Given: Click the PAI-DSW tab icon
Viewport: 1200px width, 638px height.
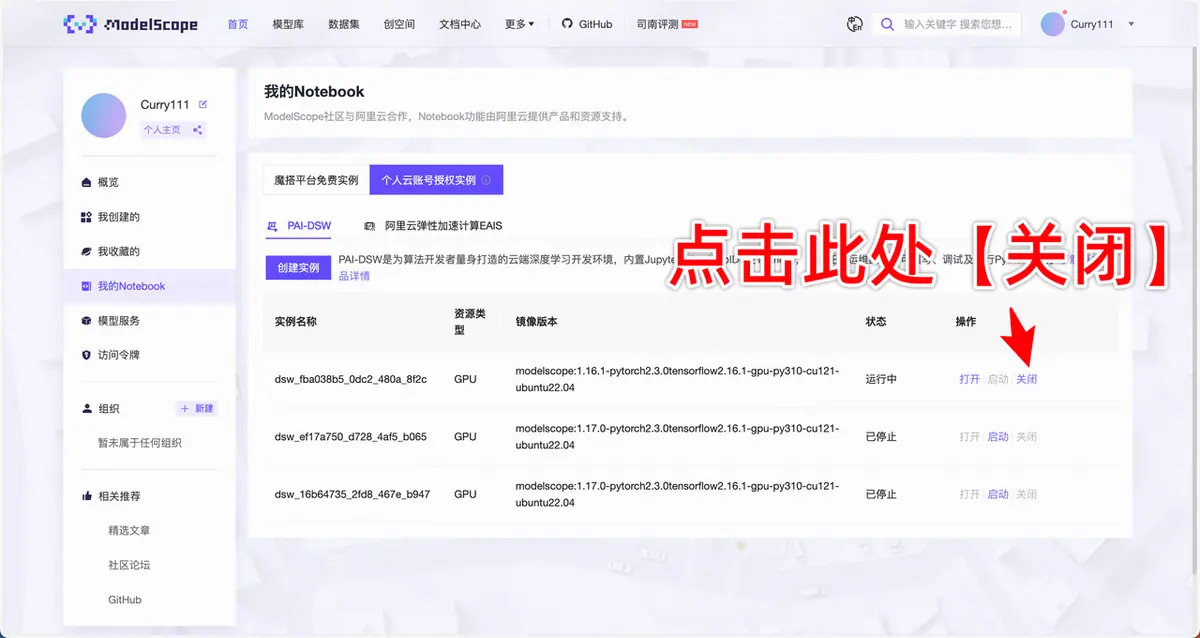Looking at the screenshot, I should click(x=272, y=227).
